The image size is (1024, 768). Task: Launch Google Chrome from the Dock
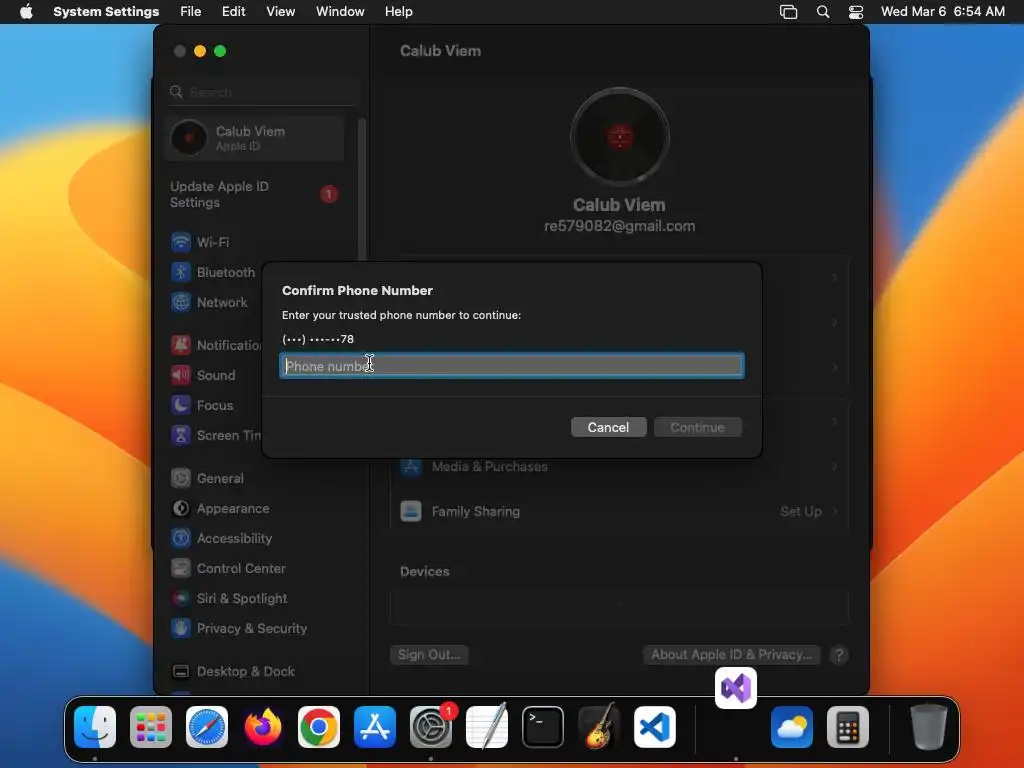click(319, 727)
